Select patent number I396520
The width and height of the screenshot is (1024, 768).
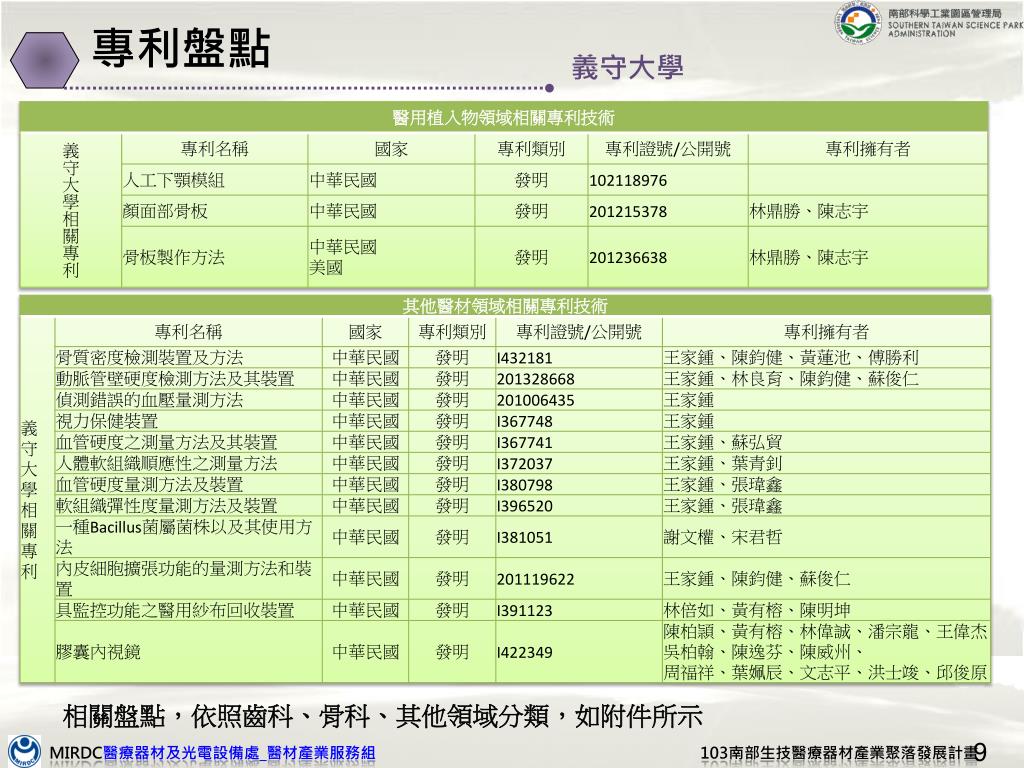524,505
